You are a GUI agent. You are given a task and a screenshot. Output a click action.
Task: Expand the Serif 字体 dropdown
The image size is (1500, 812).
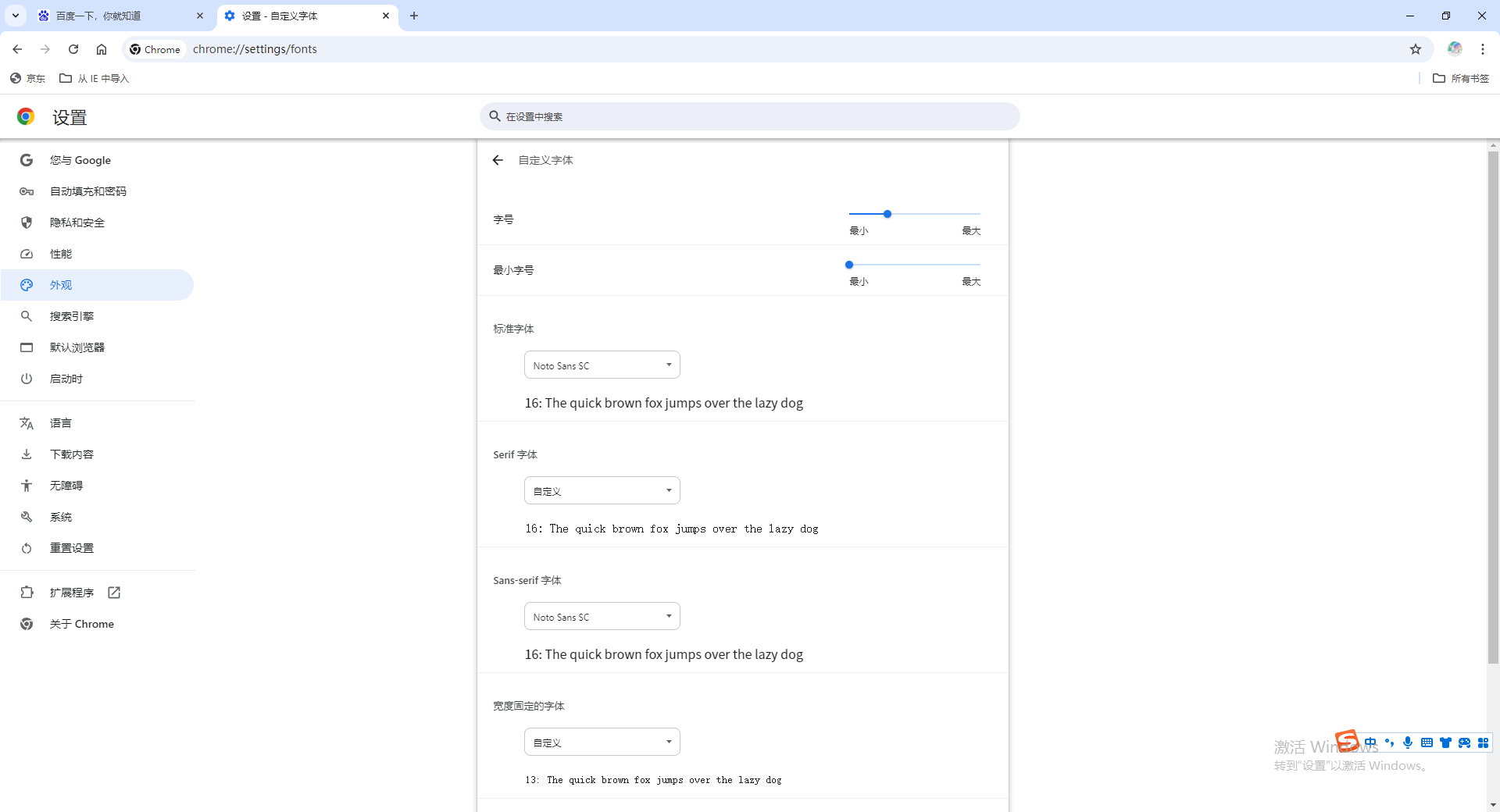(602, 490)
